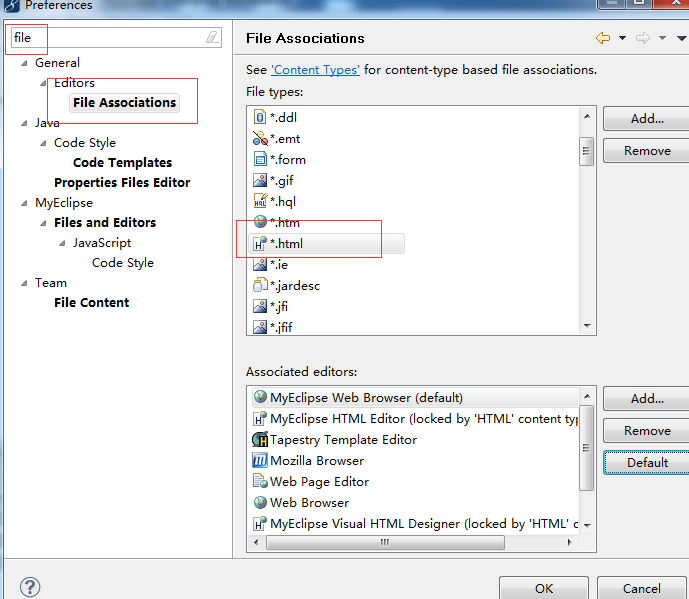Click the Web Page Editor icon
Image resolution: width=689 pixels, height=599 pixels.
click(260, 481)
